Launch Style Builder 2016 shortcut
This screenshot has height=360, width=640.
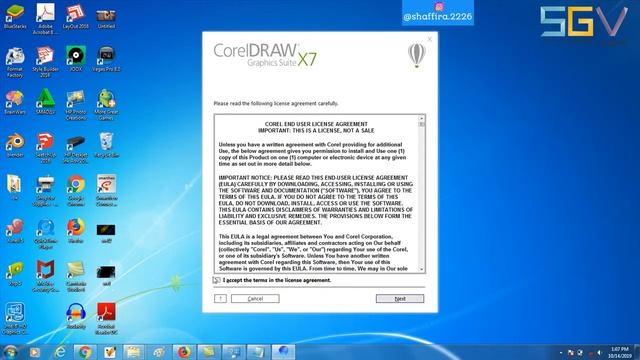pyautogui.click(x=45, y=62)
